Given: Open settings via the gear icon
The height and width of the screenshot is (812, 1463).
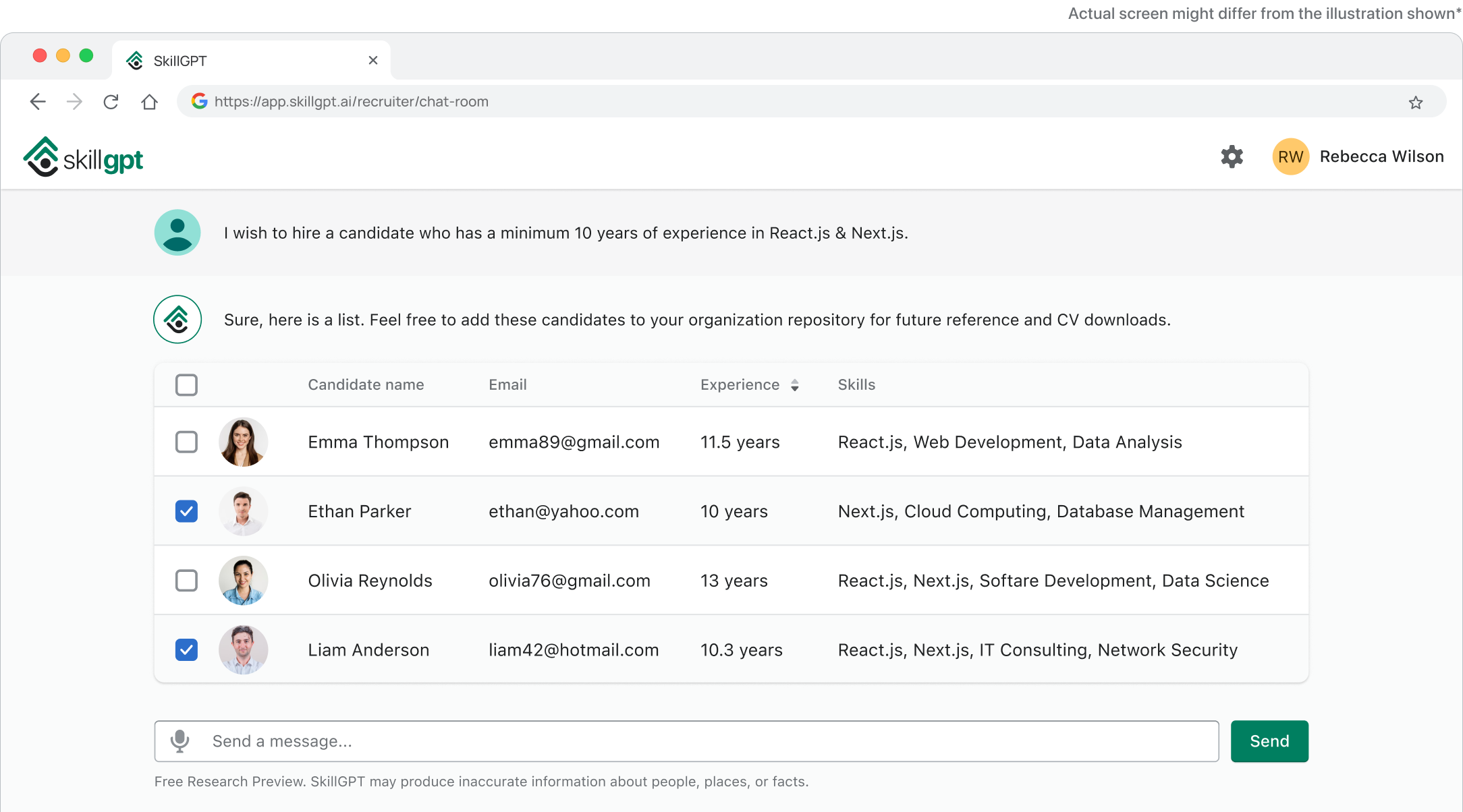Looking at the screenshot, I should click(1232, 156).
